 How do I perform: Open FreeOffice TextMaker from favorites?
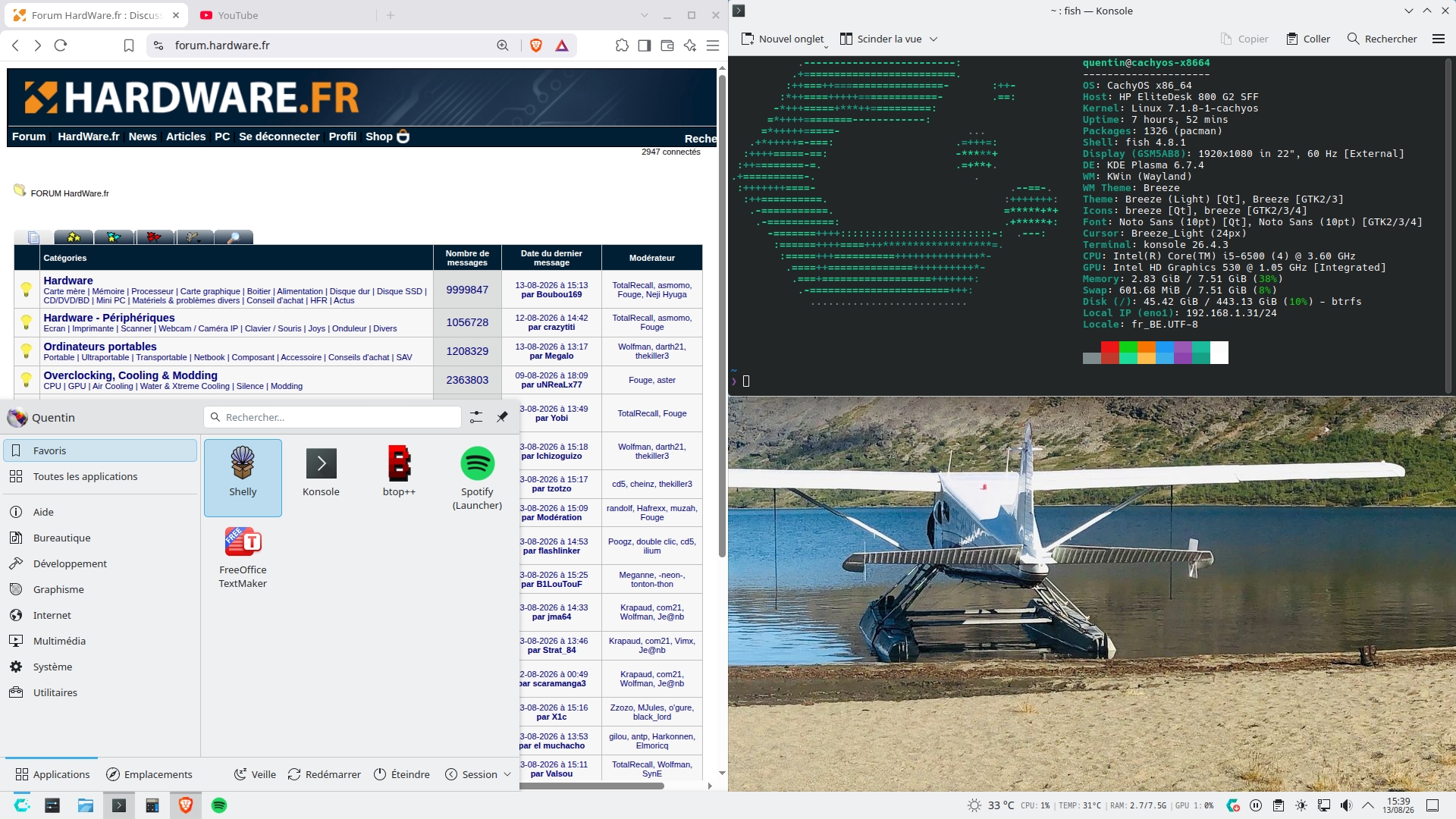coord(243,557)
